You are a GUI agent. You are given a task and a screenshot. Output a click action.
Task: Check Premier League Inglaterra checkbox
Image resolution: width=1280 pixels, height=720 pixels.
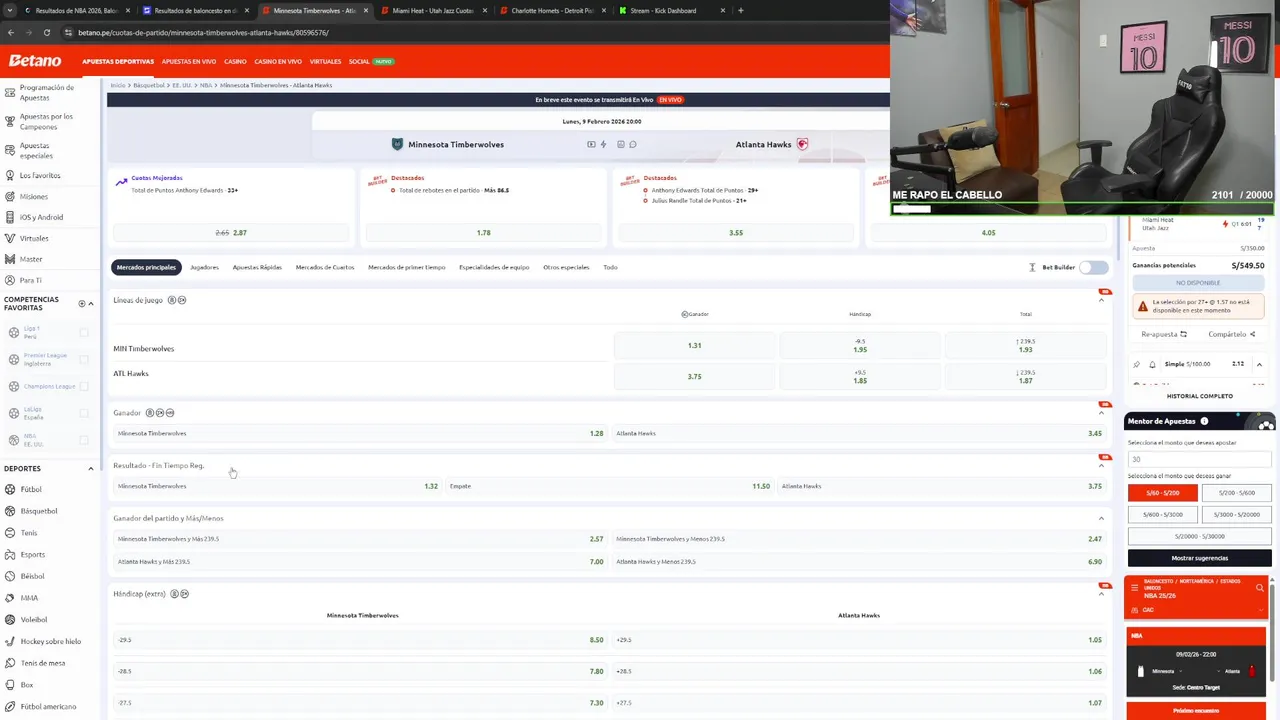[x=84, y=359]
